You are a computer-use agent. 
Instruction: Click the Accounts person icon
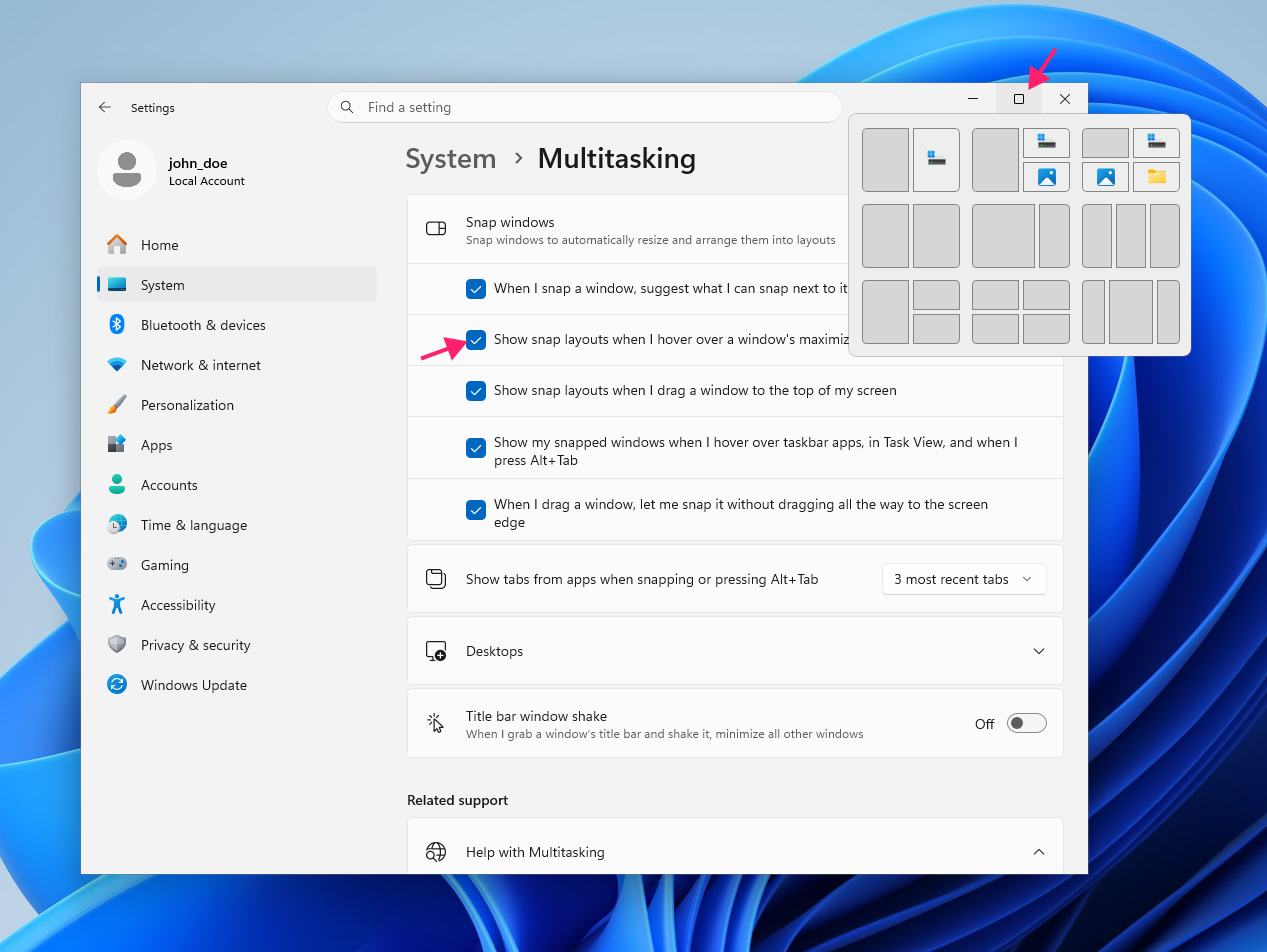pyautogui.click(x=117, y=485)
